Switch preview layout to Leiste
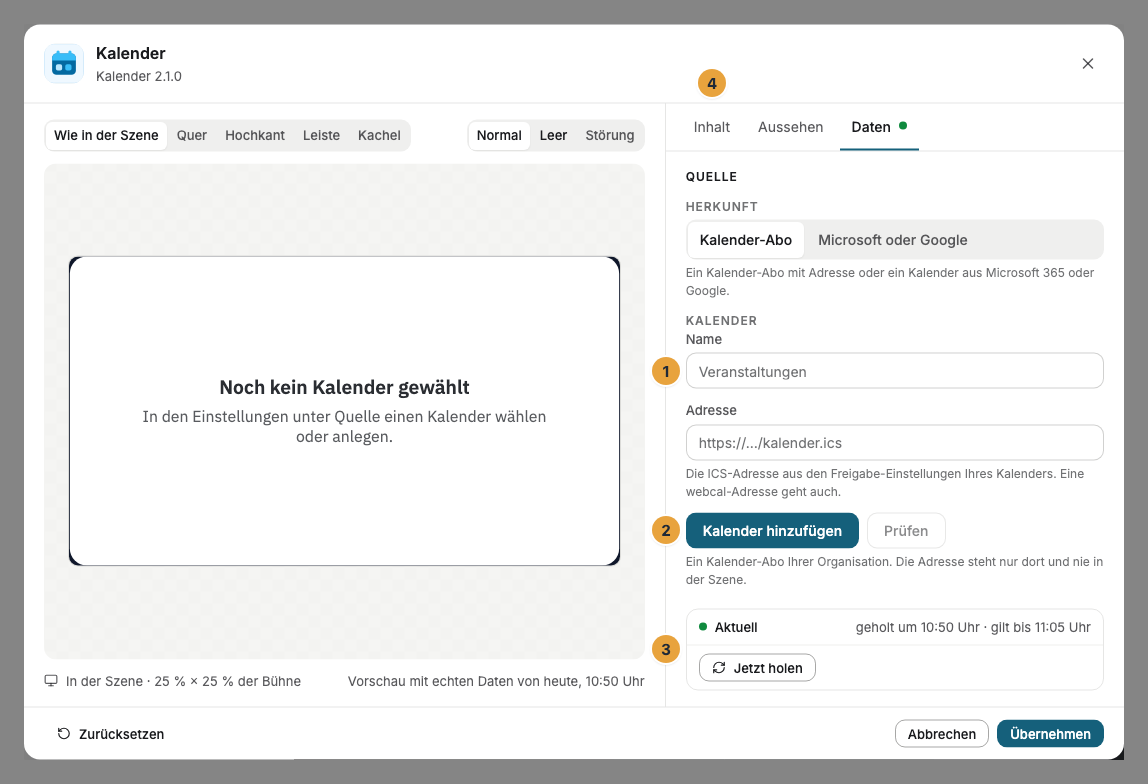Screen dimensions: 1148x784 point(321,135)
